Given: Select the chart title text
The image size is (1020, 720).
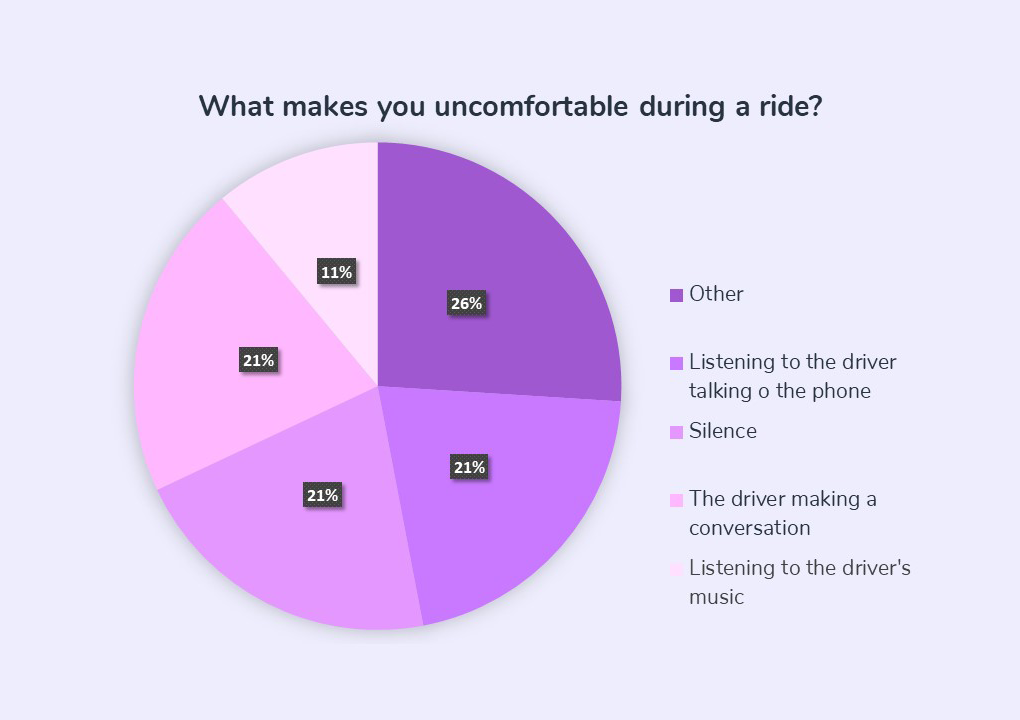Looking at the screenshot, I should (x=511, y=107).
